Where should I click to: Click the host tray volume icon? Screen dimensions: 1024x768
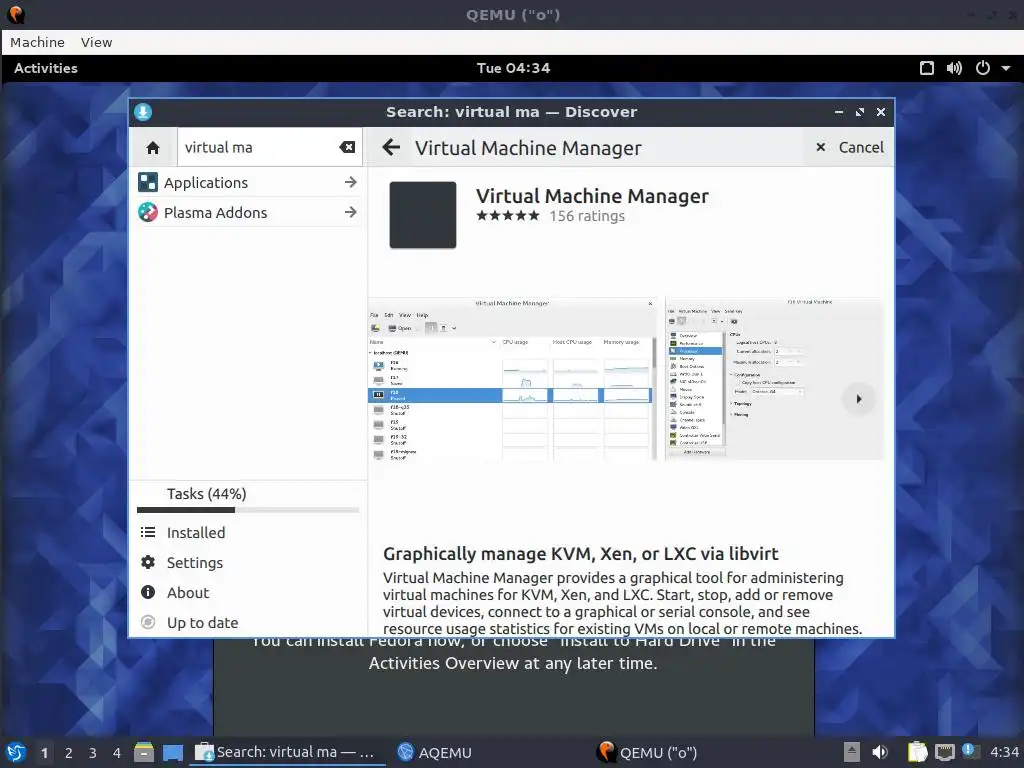[880, 752]
